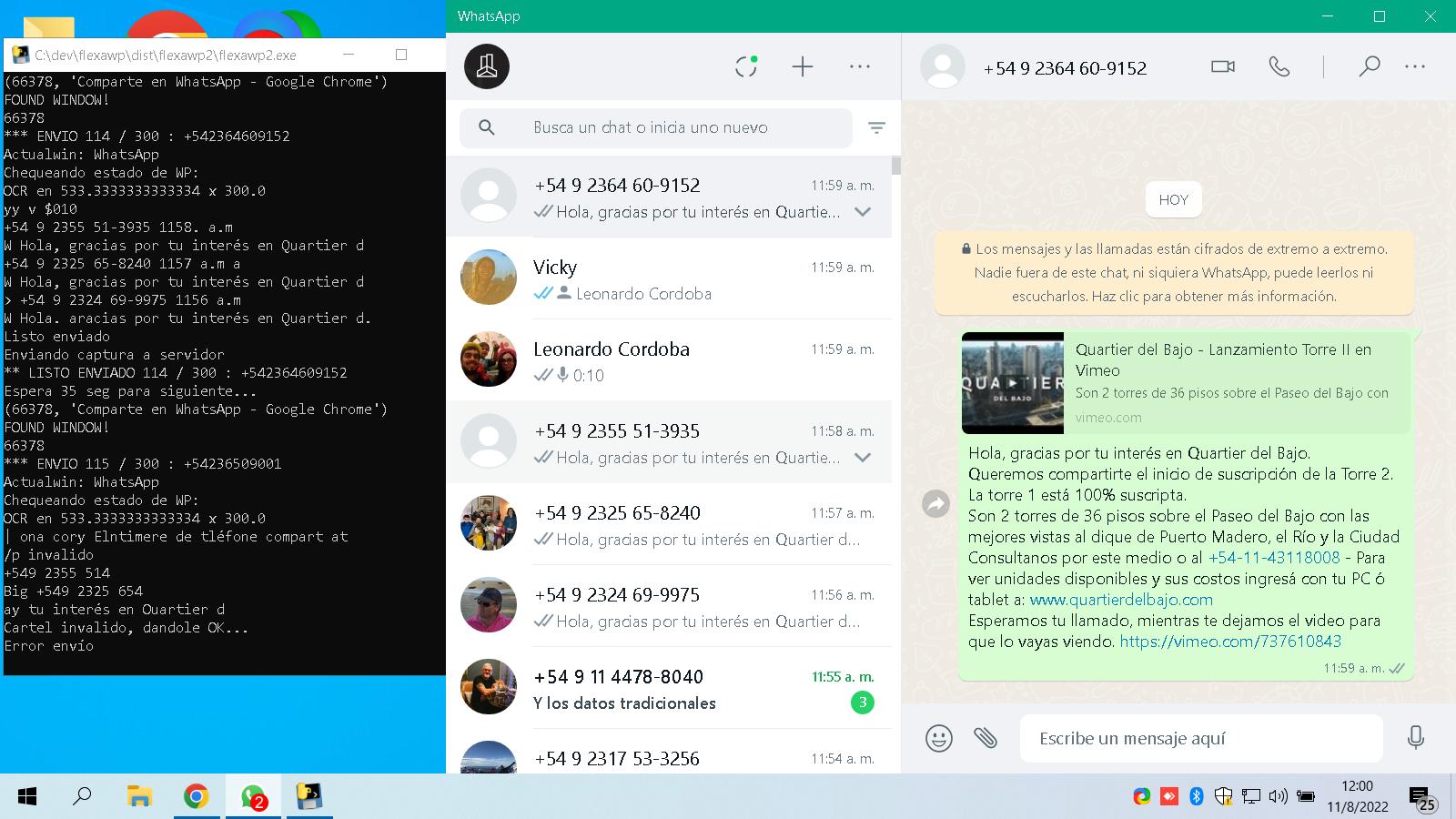Screen dimensions: 1456x819
Task: Expand chevron on +54 9 2355 51-3935 chat
Action: pos(863,458)
